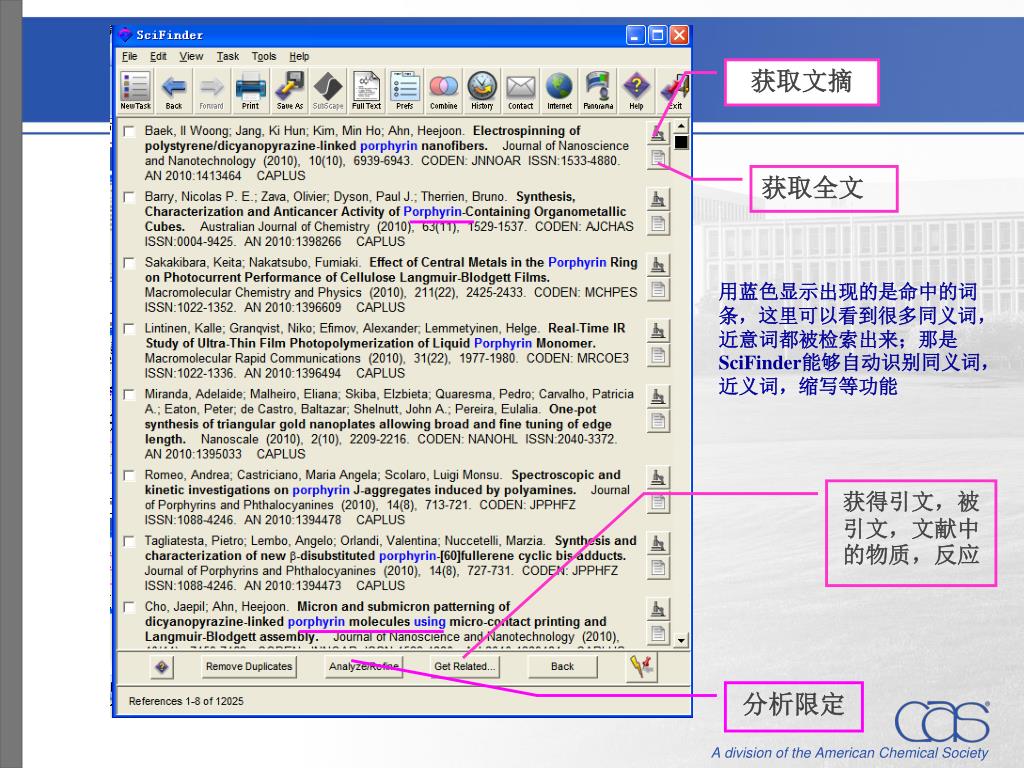Viewport: 1024px width, 768px height.
Task: Open the Edit menu
Action: pyautogui.click(x=158, y=56)
